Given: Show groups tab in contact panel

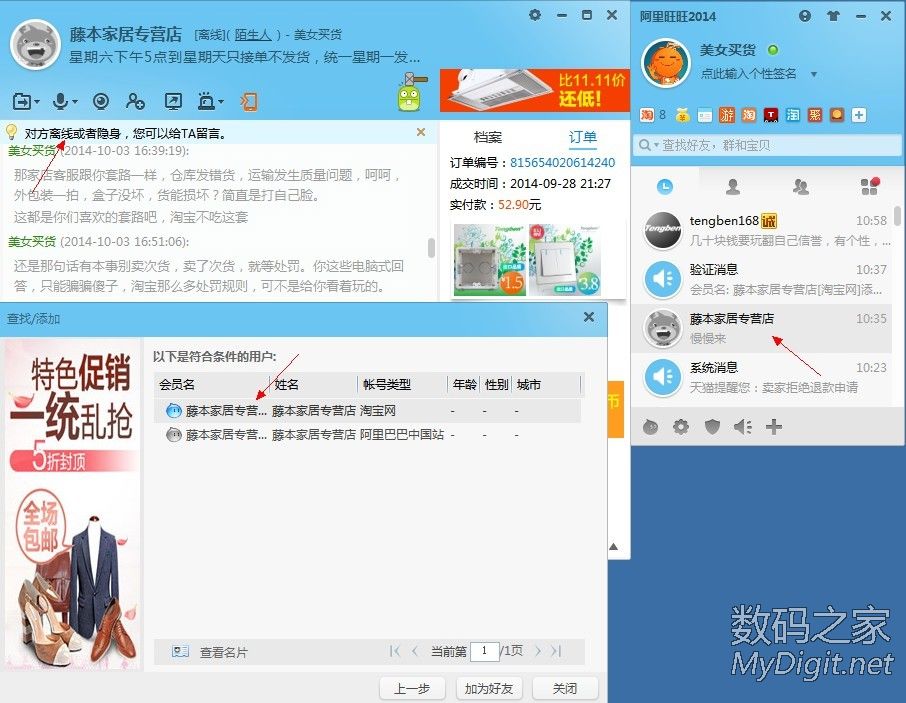Looking at the screenshot, I should [800, 187].
